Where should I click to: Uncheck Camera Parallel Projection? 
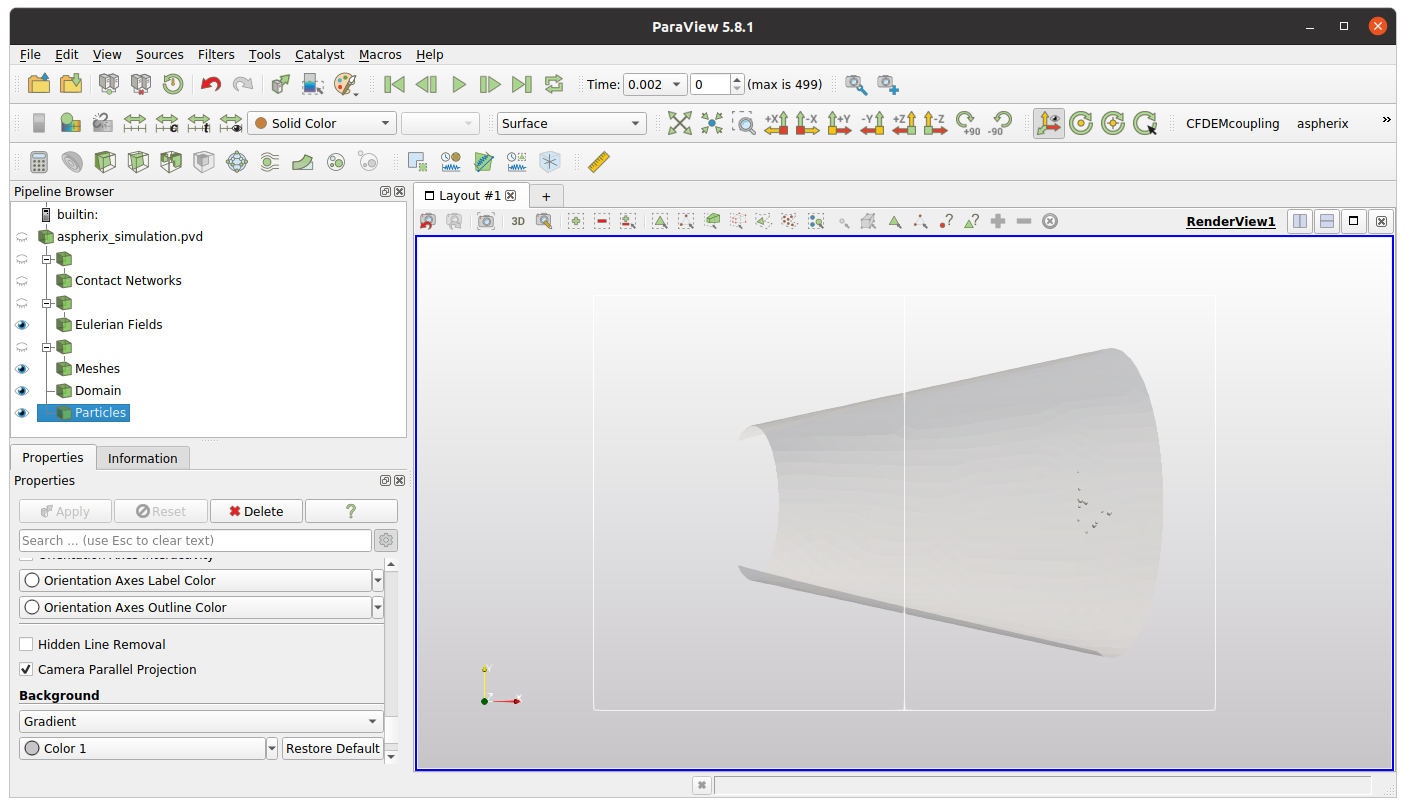click(26, 670)
